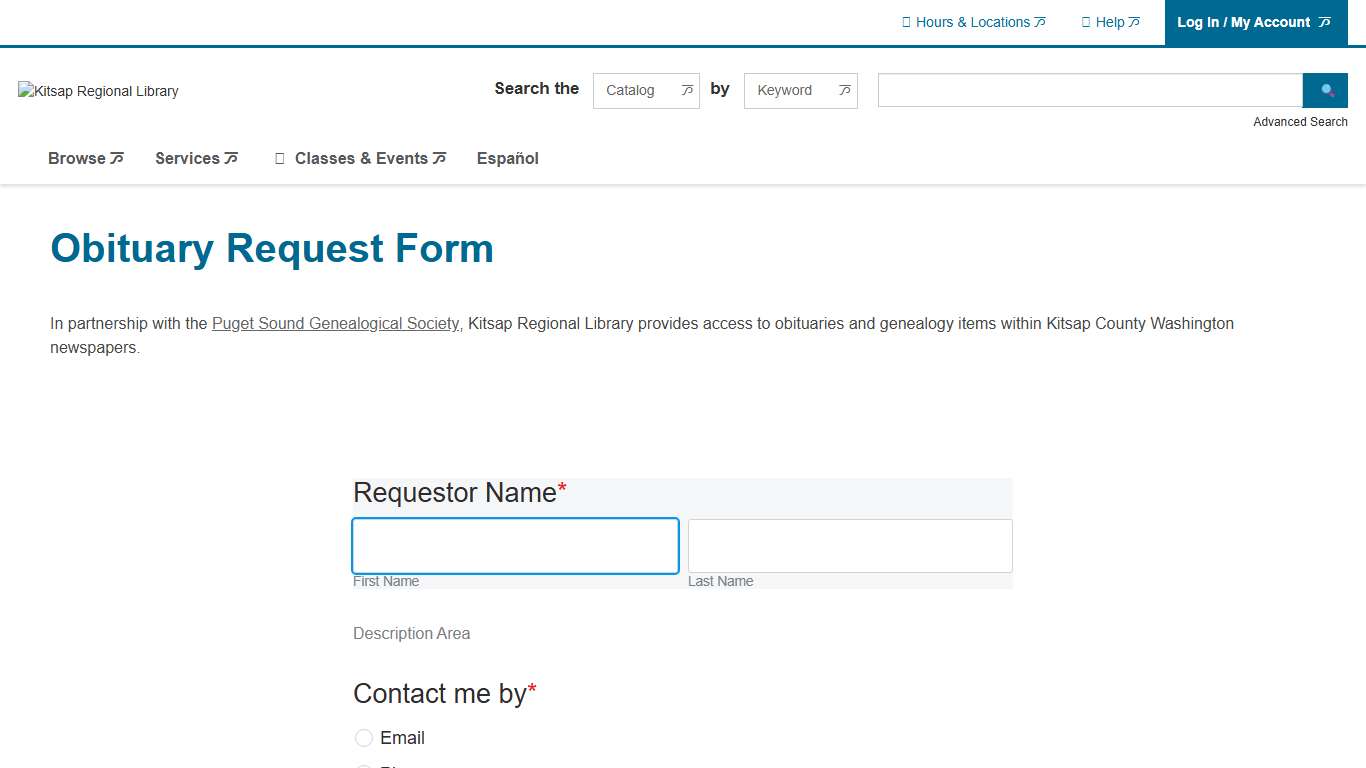The width and height of the screenshot is (1366, 768).
Task: Click the Kitsap Regional Library logo
Action: point(98,91)
